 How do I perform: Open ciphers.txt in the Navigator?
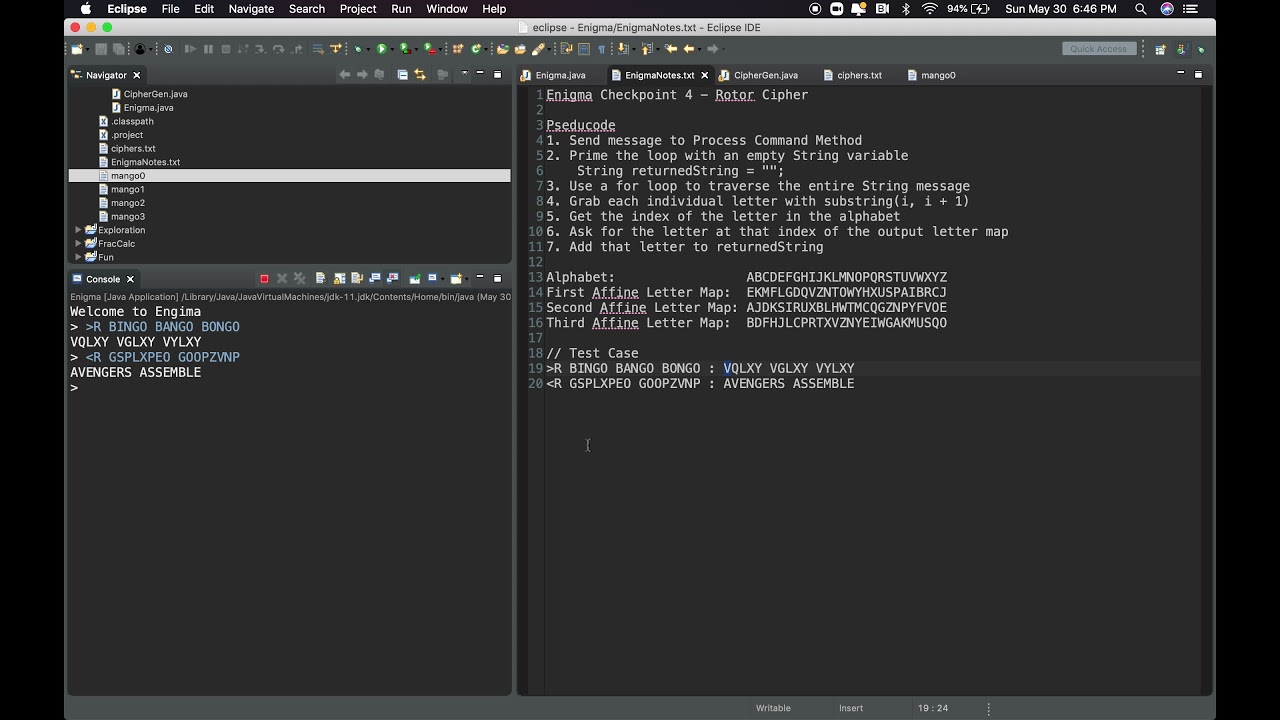pos(133,148)
